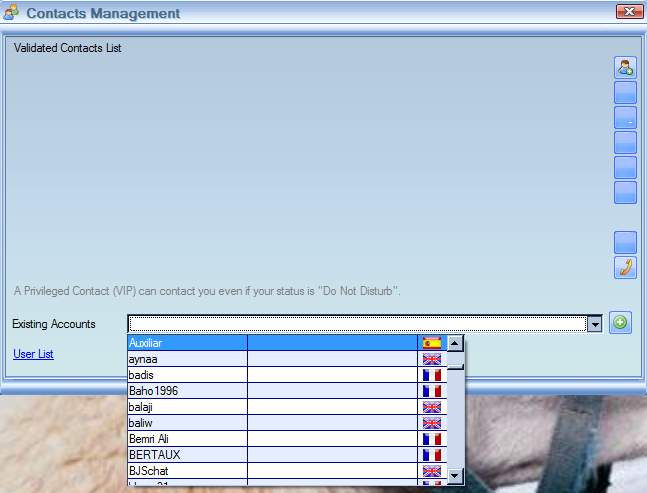Image resolution: width=647 pixels, height=493 pixels.
Task: Click the UK flag in the baliw row
Action: [432, 422]
